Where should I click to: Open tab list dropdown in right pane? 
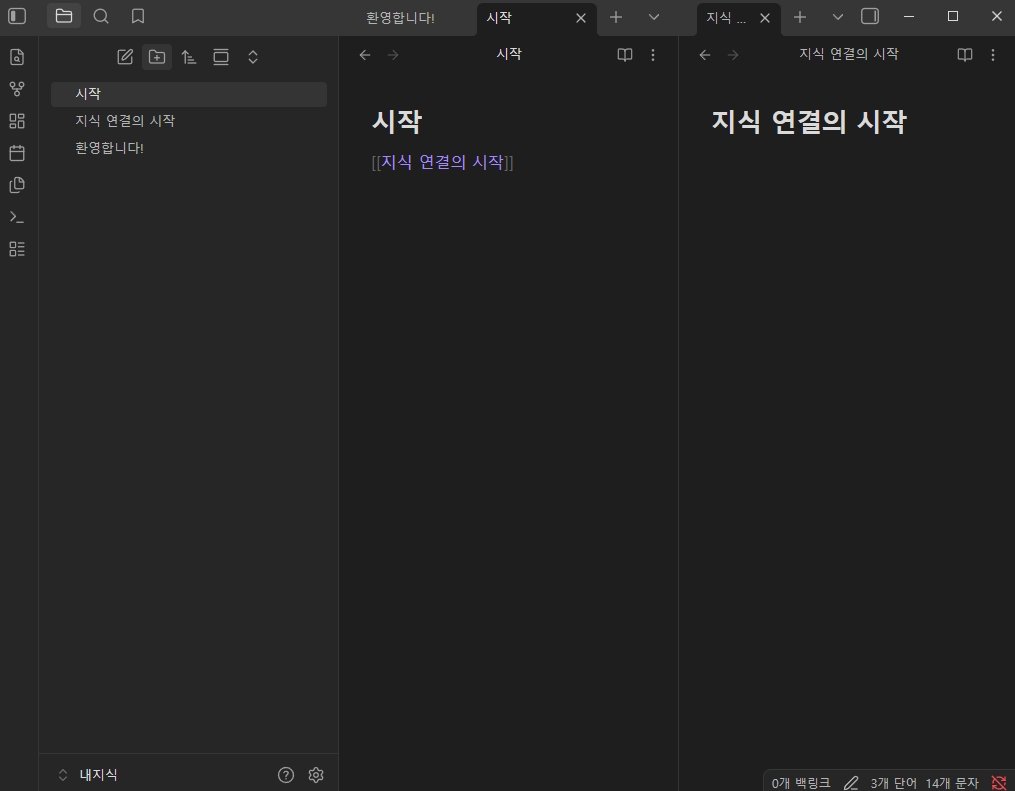pos(838,17)
